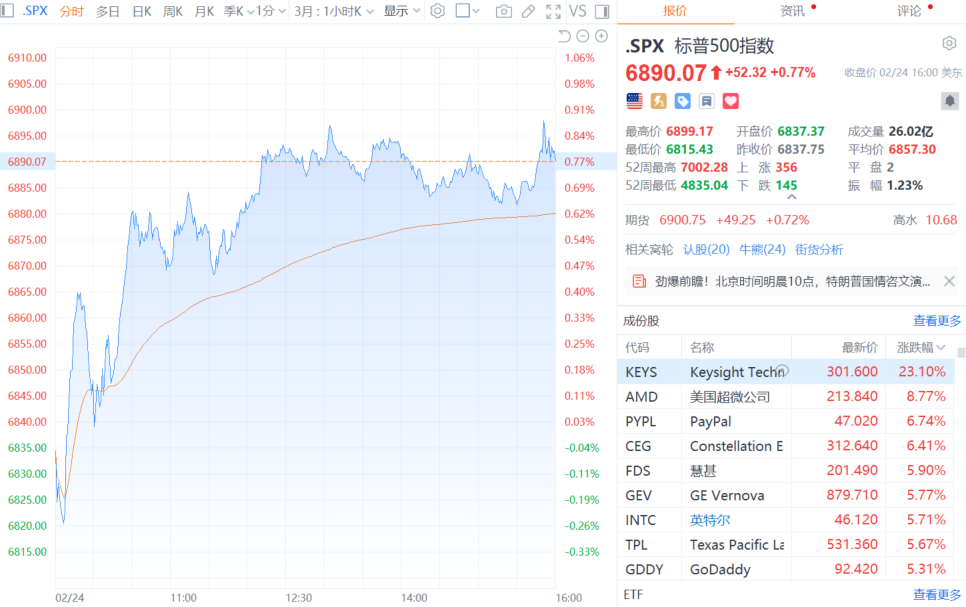This screenshot has width=966, height=607.
Task: Expand chart to fullscreen
Action: coord(552,11)
